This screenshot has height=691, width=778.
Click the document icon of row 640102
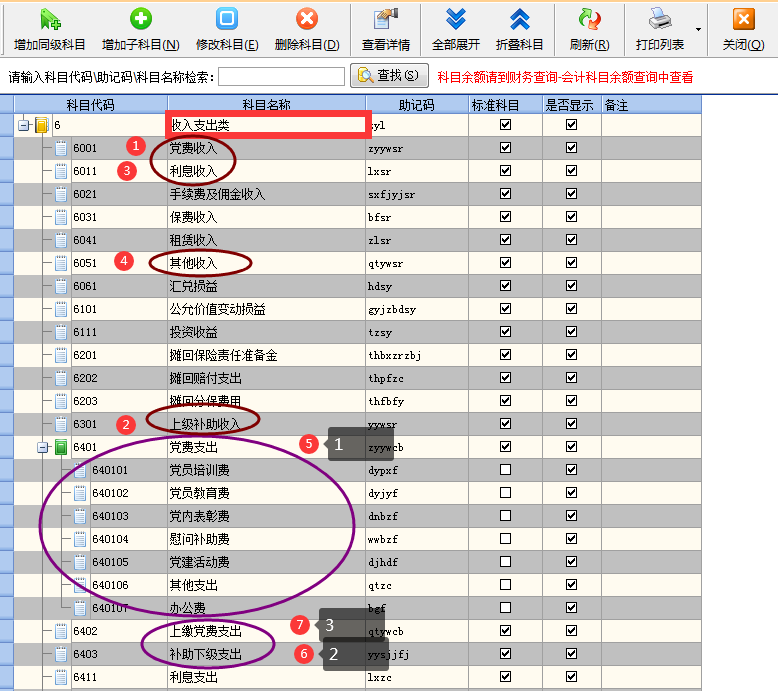click(79, 493)
